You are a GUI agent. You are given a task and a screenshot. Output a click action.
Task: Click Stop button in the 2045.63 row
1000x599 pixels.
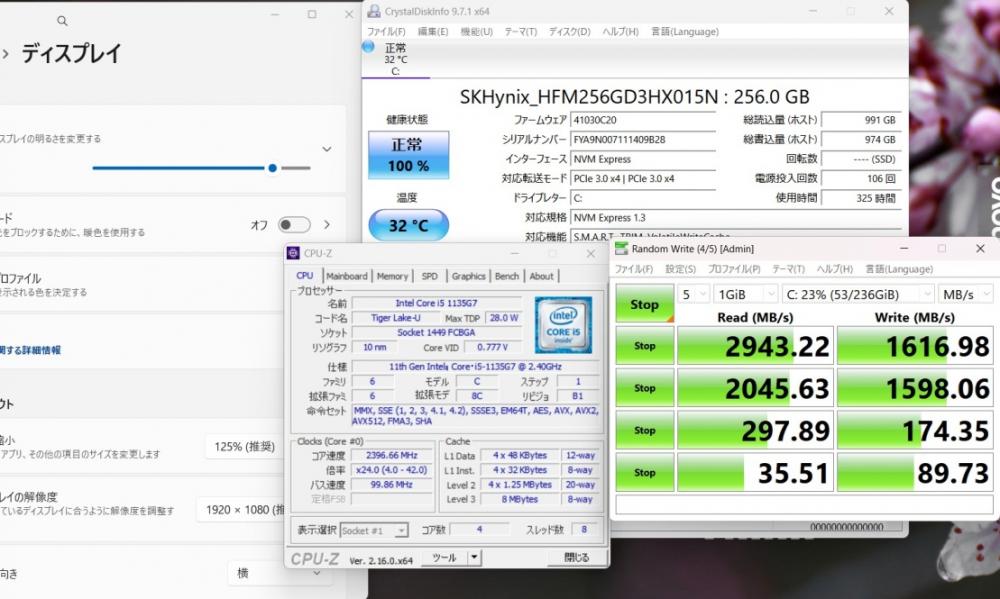tap(644, 388)
